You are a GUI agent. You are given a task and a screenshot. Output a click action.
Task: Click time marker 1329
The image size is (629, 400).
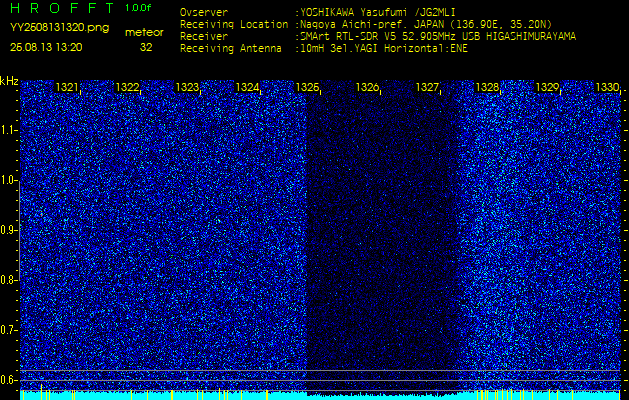pyautogui.click(x=548, y=87)
